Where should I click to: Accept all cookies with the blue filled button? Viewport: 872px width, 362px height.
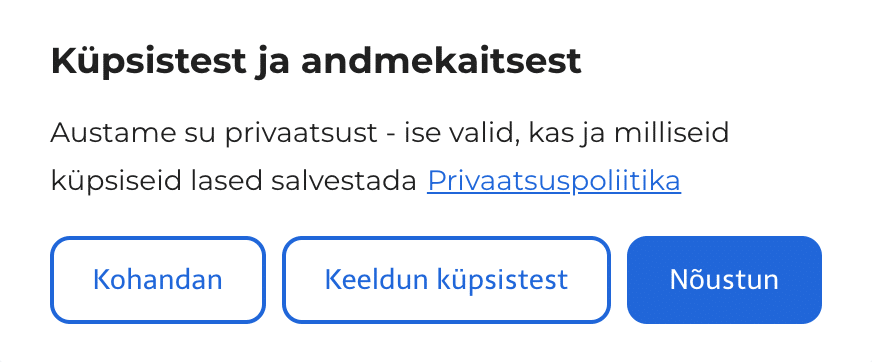pyautogui.click(x=724, y=280)
